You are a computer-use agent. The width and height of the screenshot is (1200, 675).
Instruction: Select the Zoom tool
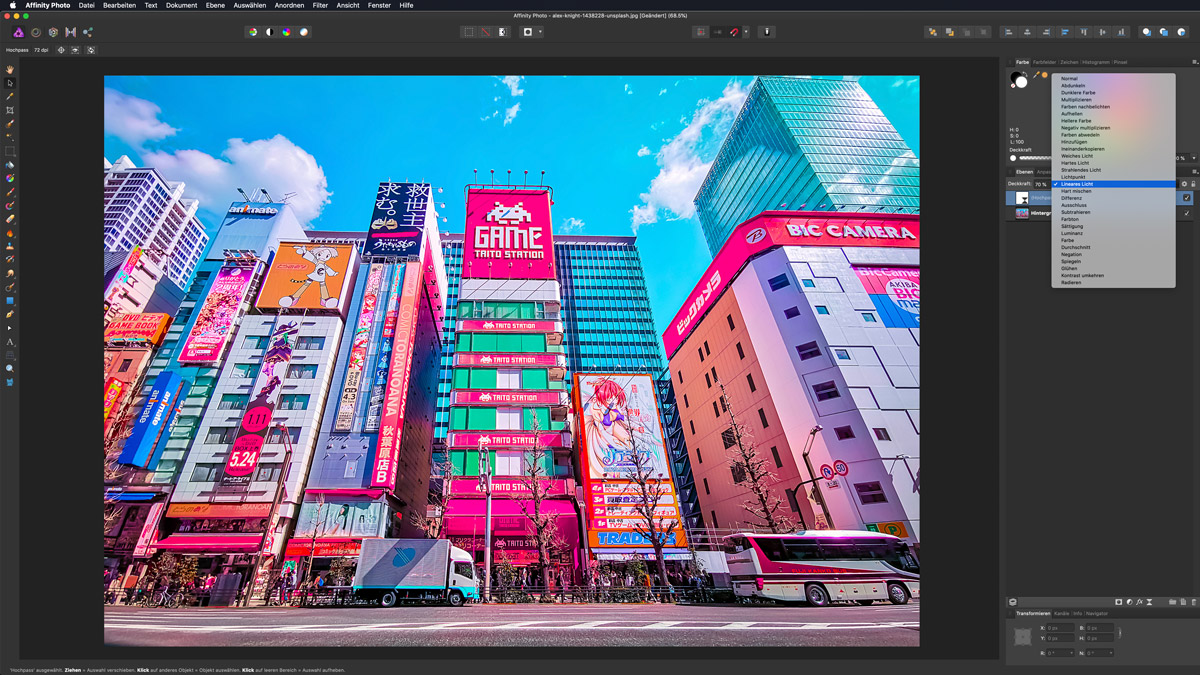10,369
